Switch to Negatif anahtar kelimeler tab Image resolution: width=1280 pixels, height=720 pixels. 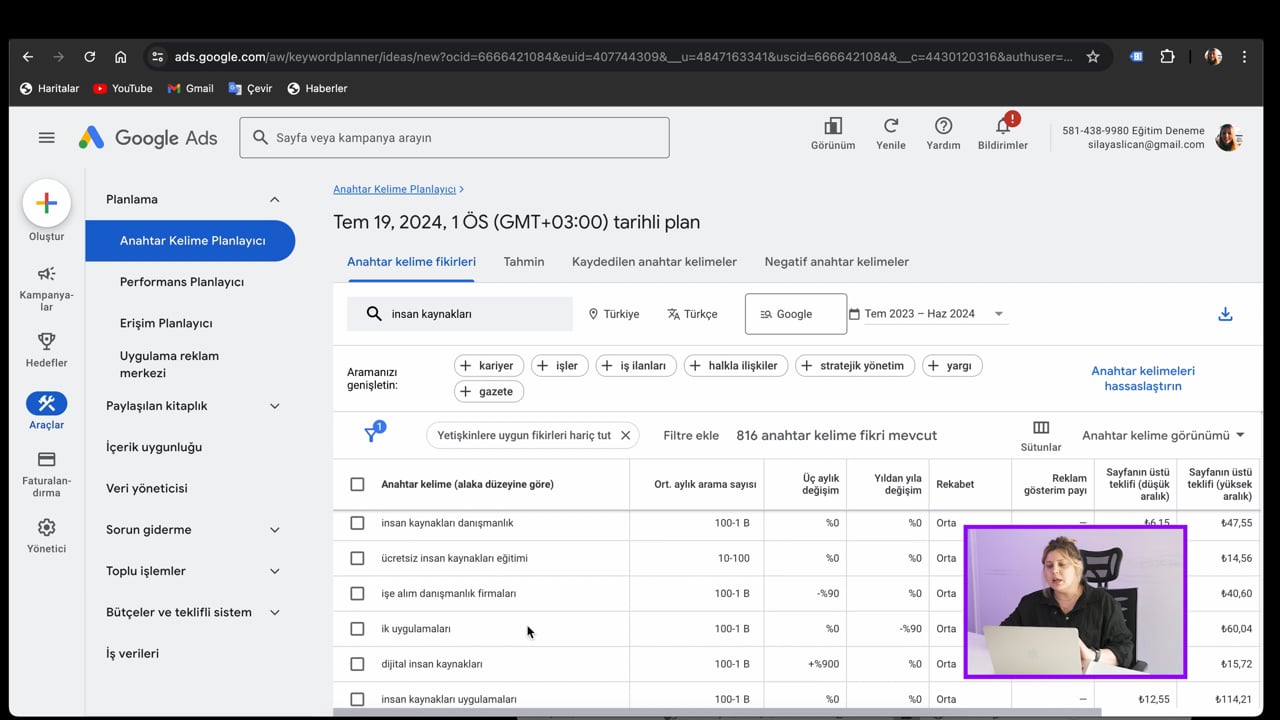[837, 262]
